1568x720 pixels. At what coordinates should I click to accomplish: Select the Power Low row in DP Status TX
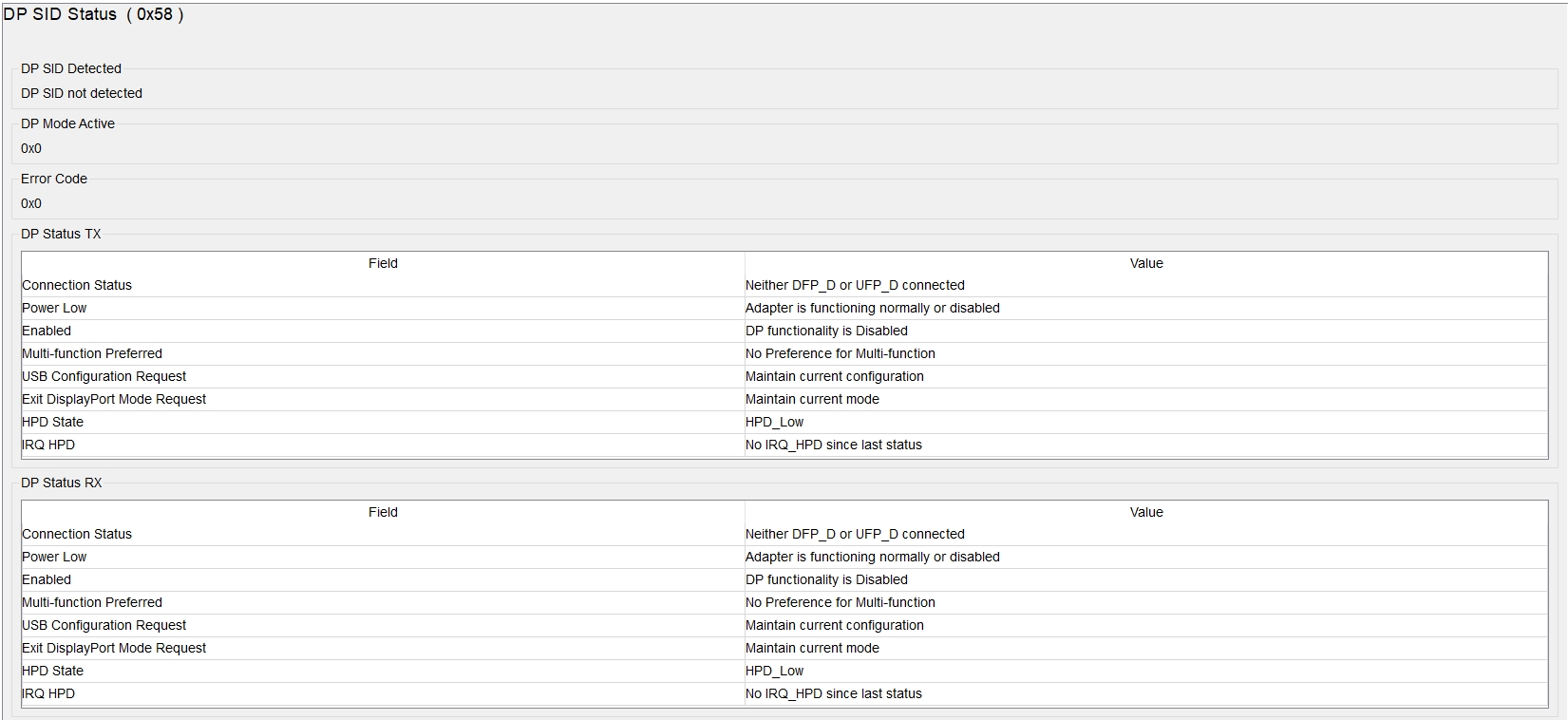(54, 308)
